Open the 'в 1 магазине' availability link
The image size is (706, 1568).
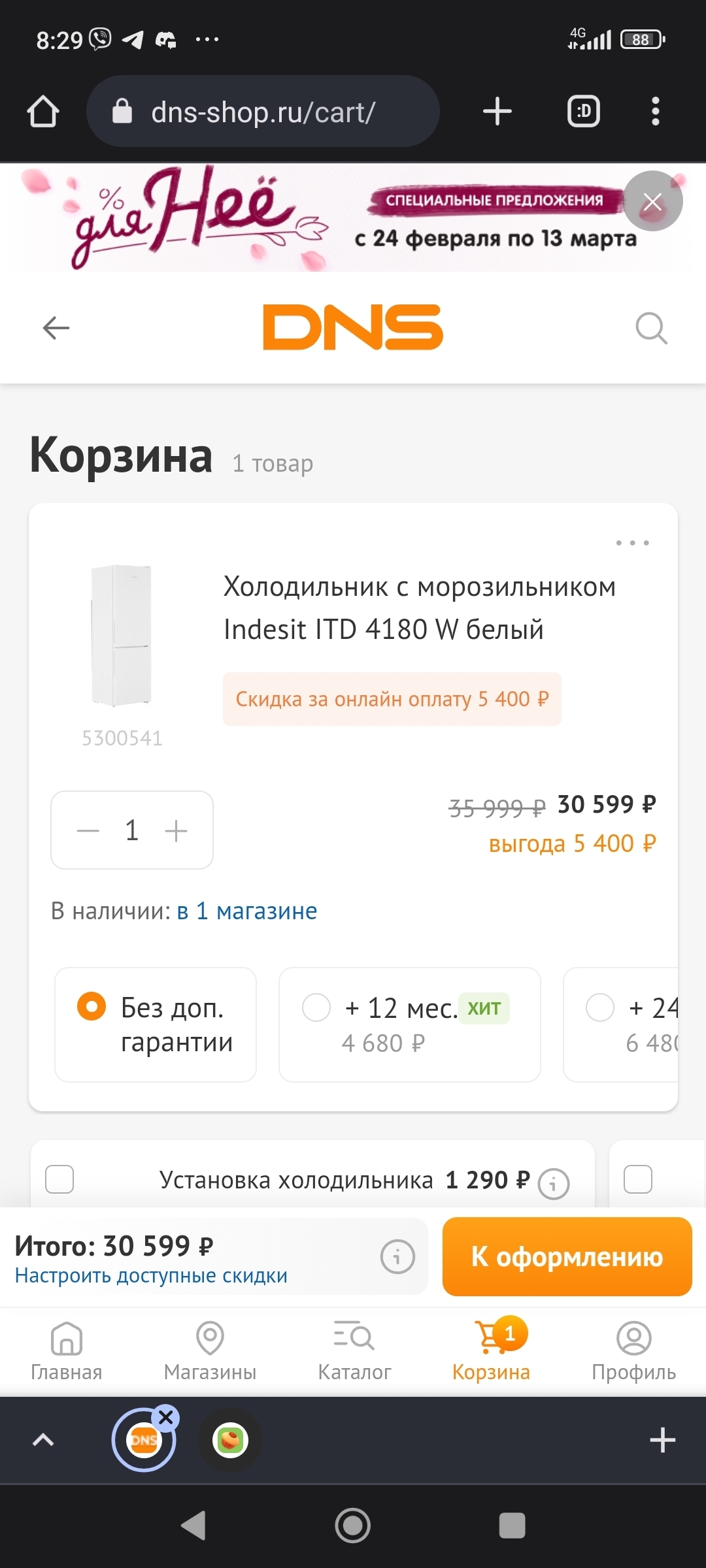click(x=247, y=911)
